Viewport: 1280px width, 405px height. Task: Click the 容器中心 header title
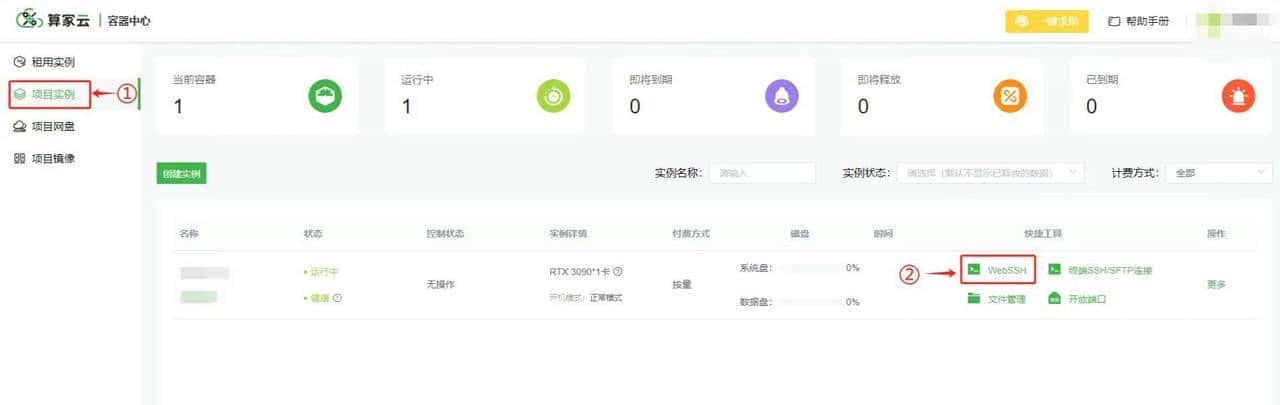(129, 21)
